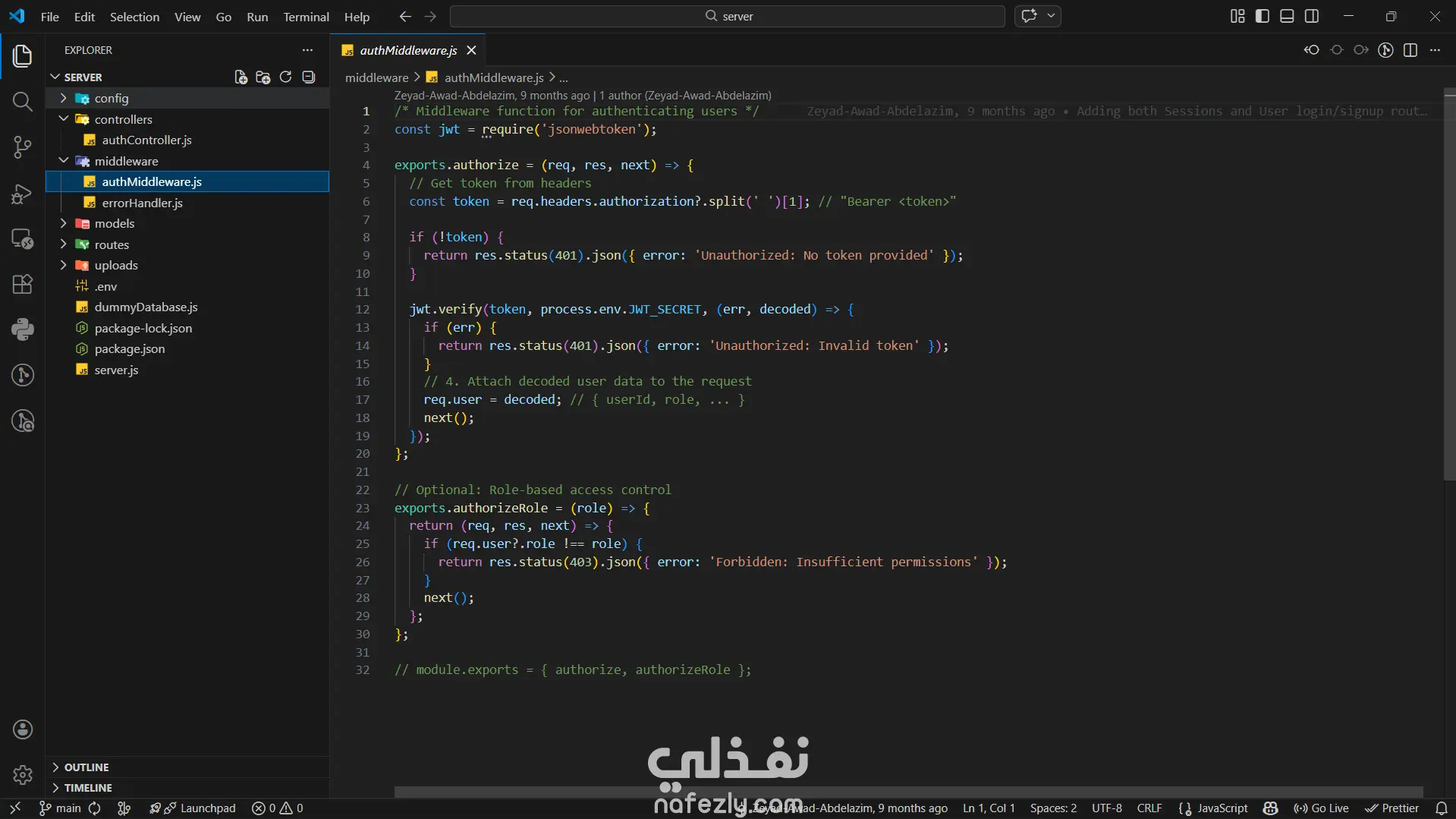Expand the config folder
The image size is (1456, 819).
[x=187, y=98]
